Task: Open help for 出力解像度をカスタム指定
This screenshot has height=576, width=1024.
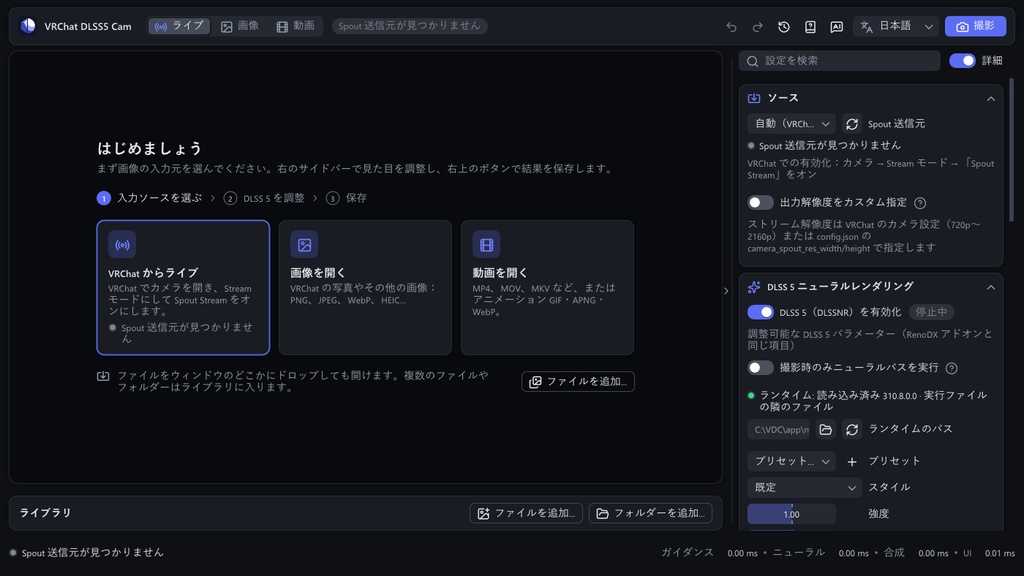Action: [920, 203]
